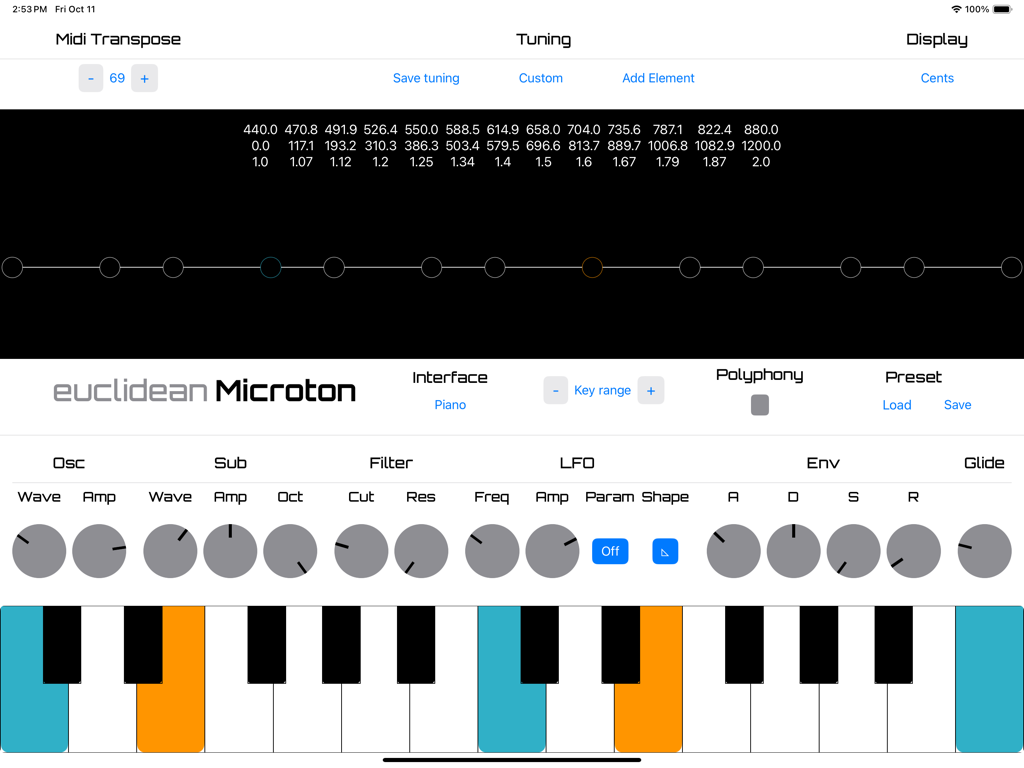The image size is (1024, 768).
Task: Turn the Osc Wave knob
Action: click(x=38, y=551)
